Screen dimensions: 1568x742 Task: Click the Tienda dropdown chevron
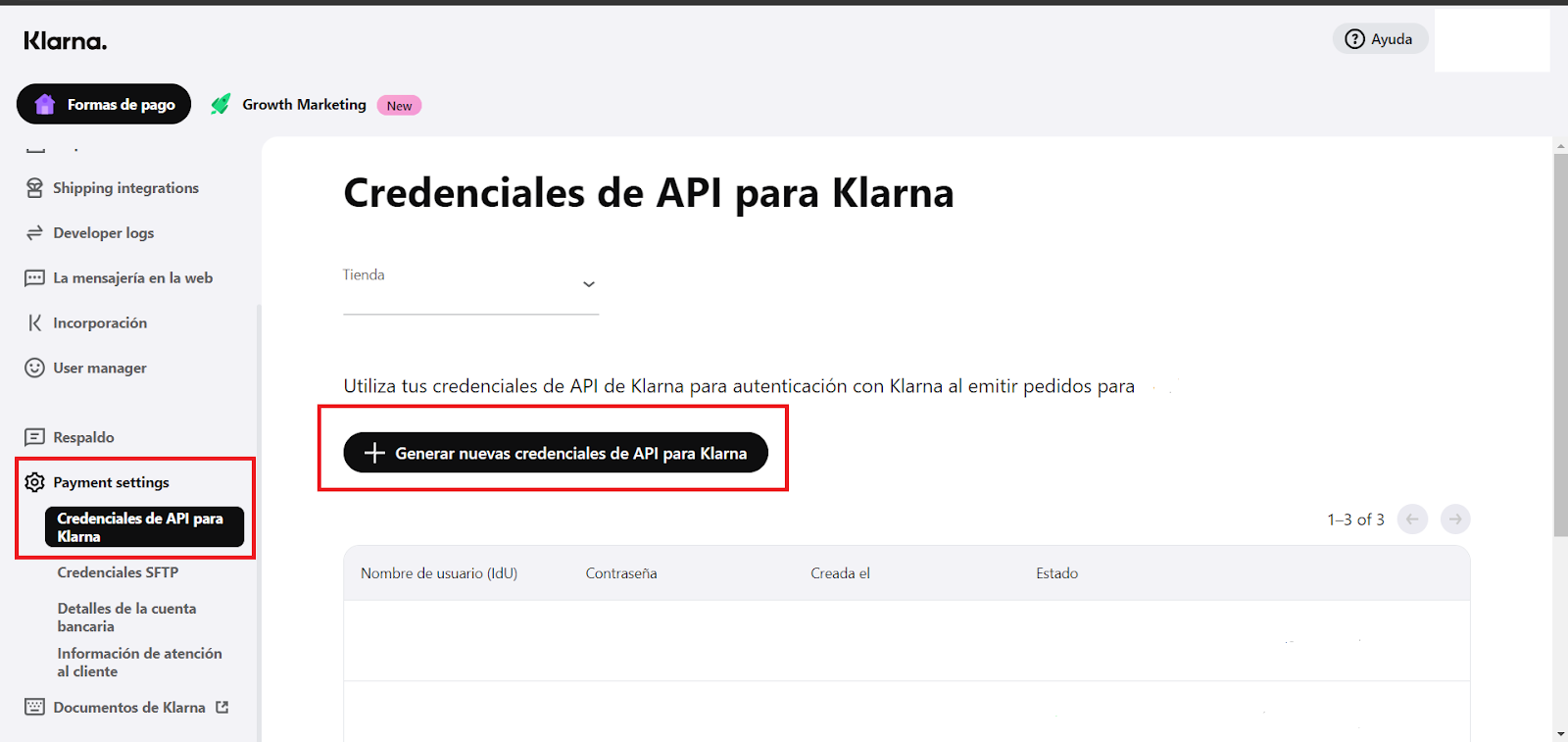click(589, 284)
